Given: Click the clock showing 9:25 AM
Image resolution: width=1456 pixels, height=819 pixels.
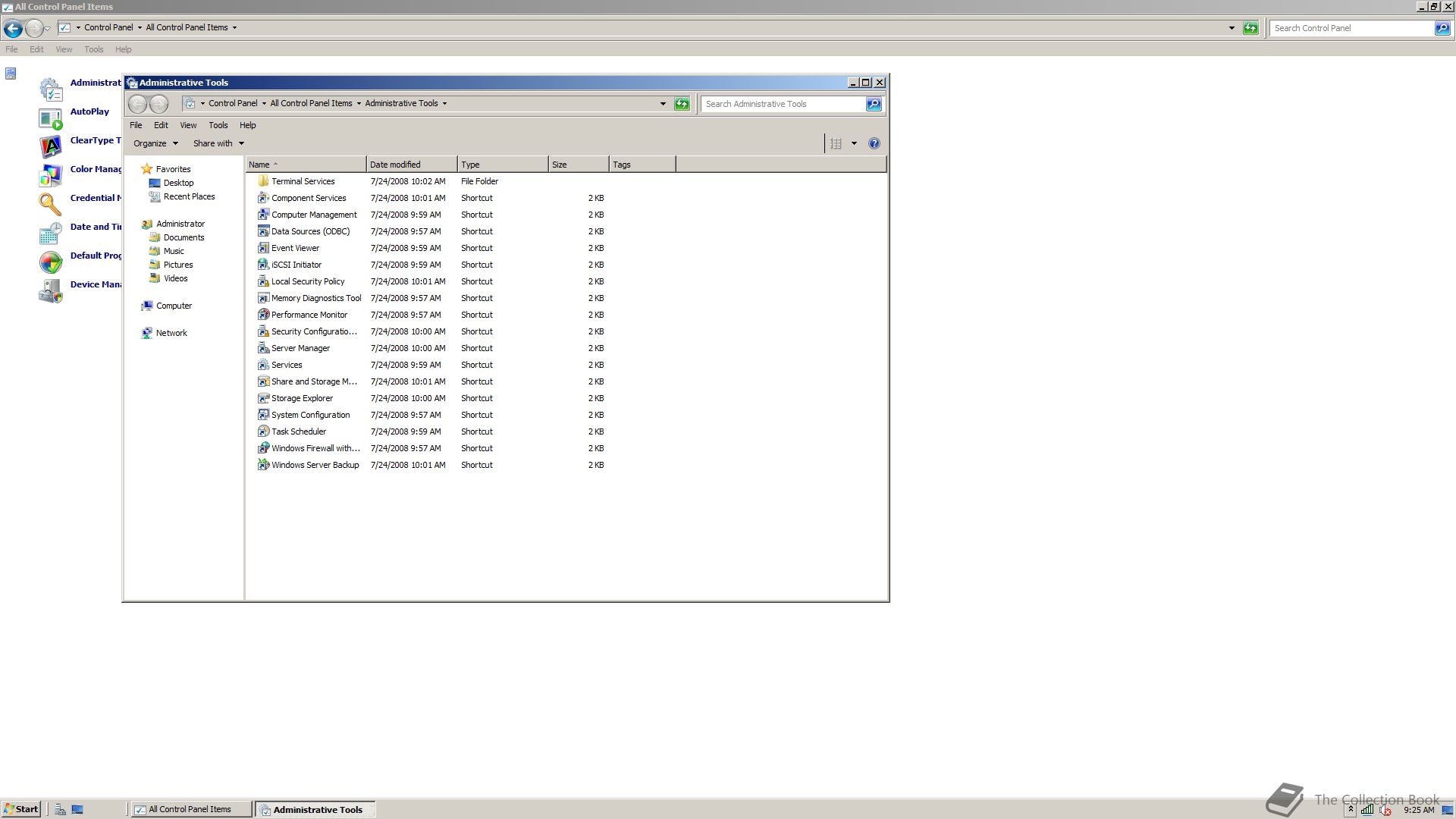Looking at the screenshot, I should [x=1419, y=810].
